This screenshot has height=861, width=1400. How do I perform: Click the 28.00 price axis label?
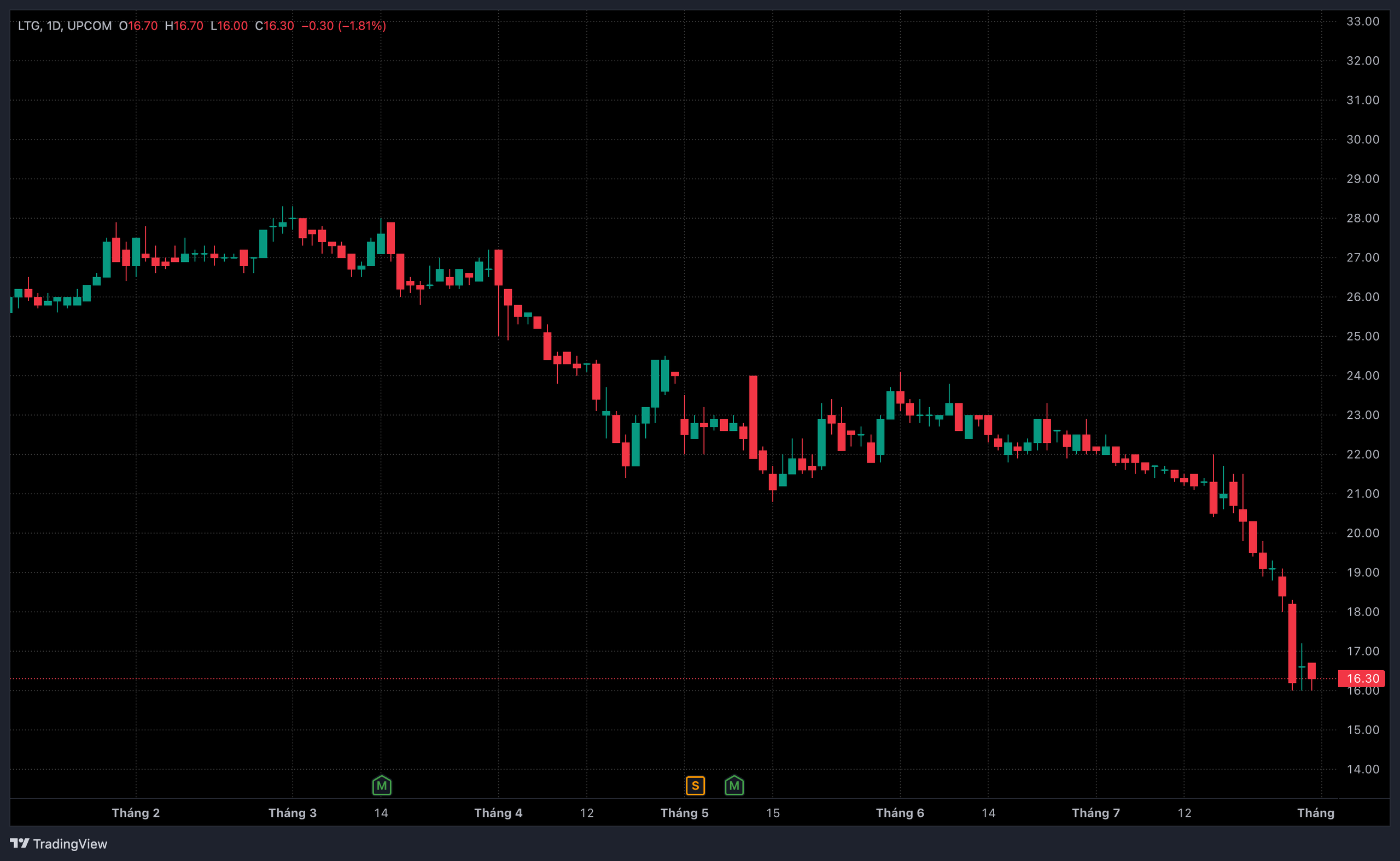click(x=1363, y=218)
